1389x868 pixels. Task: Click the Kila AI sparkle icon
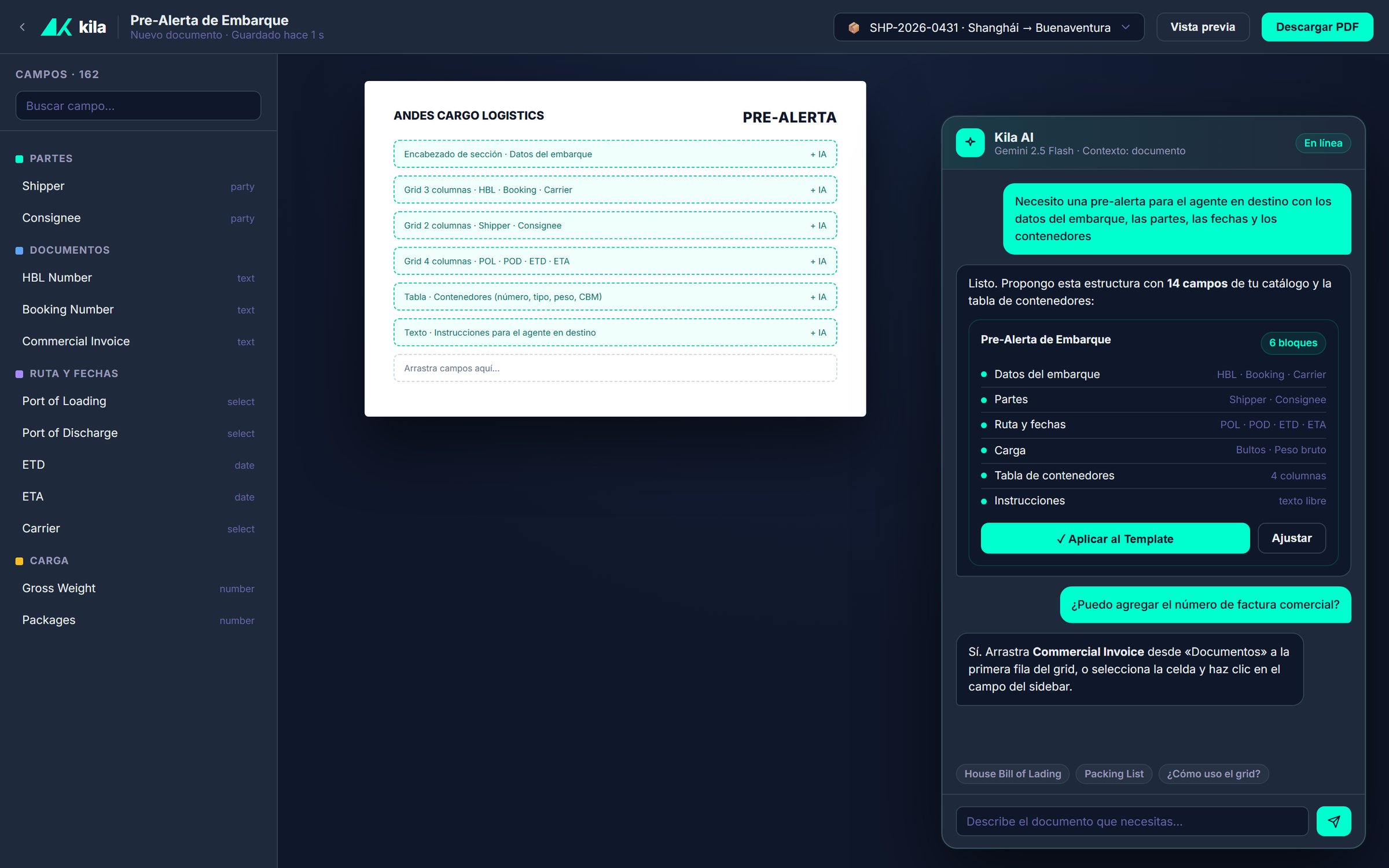970,142
